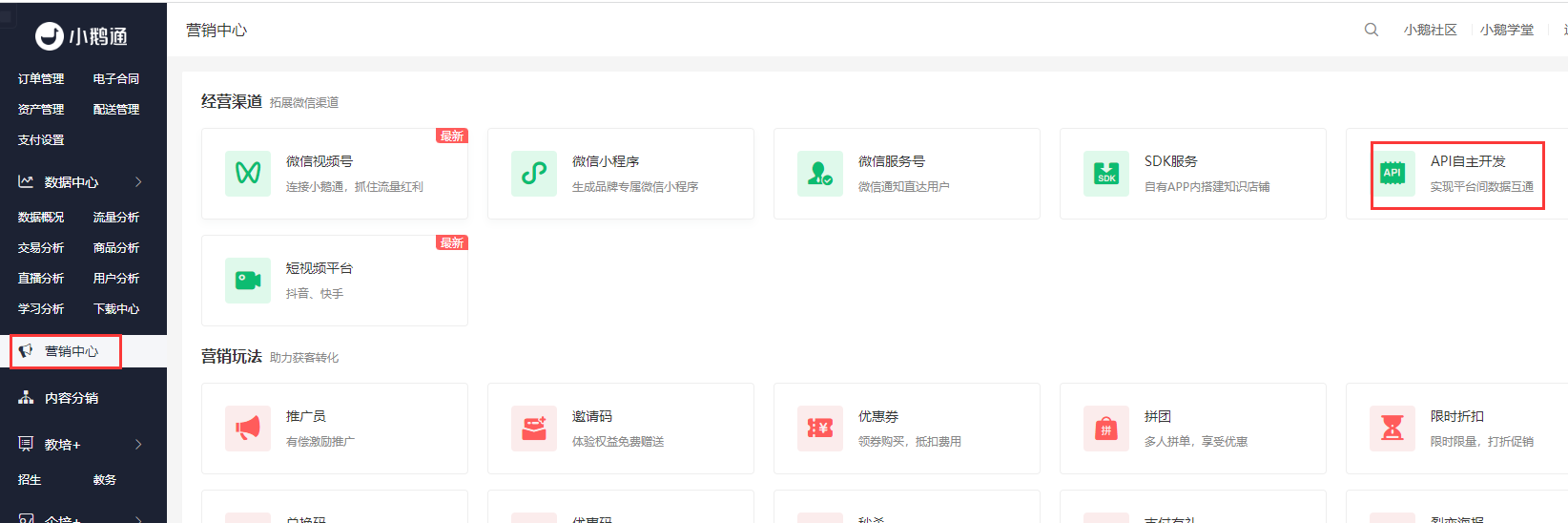
Task: Click the 优惠券 coupon icon
Action: point(820,429)
